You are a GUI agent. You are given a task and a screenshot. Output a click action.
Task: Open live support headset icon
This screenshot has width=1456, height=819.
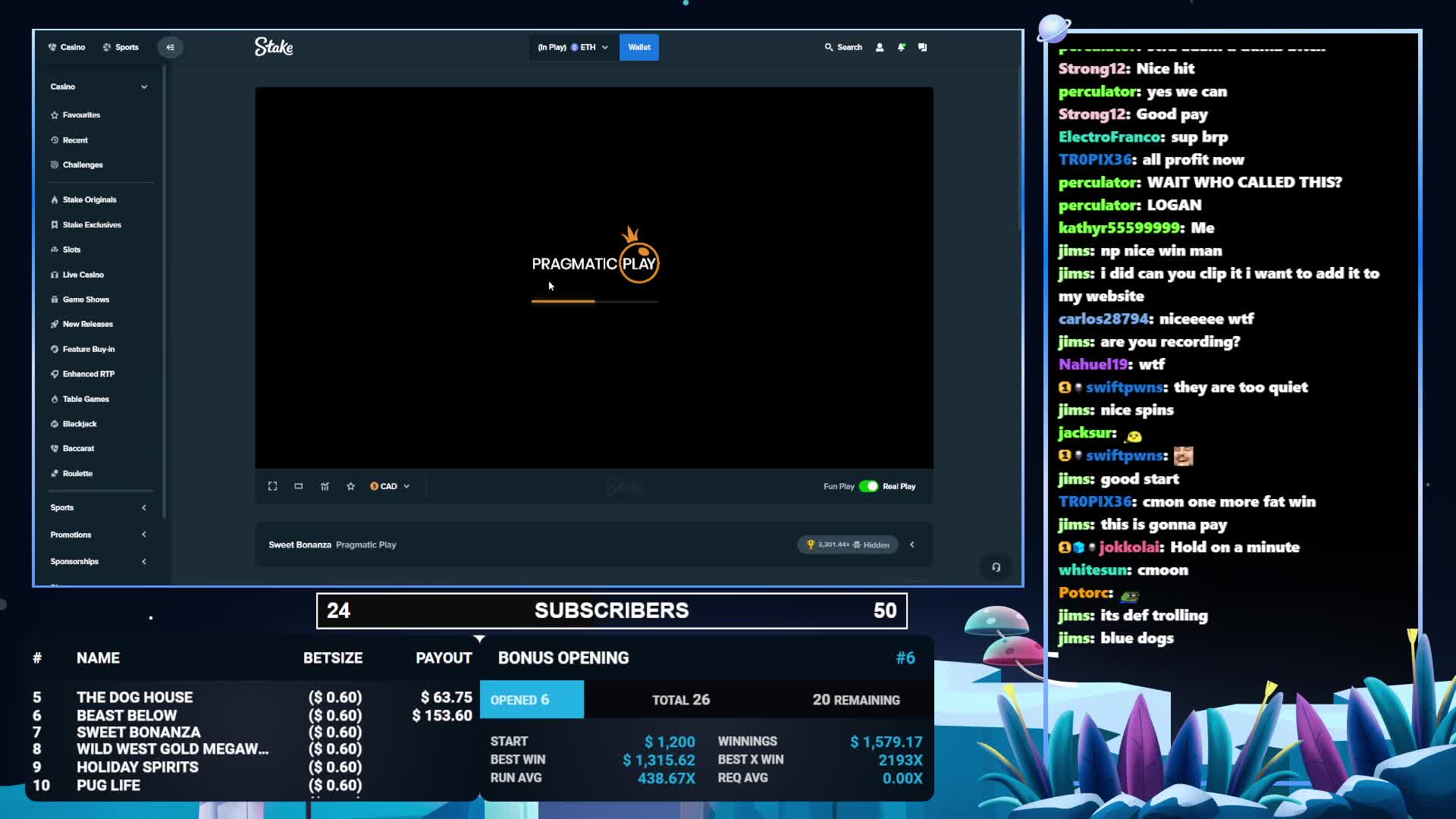coord(996,567)
